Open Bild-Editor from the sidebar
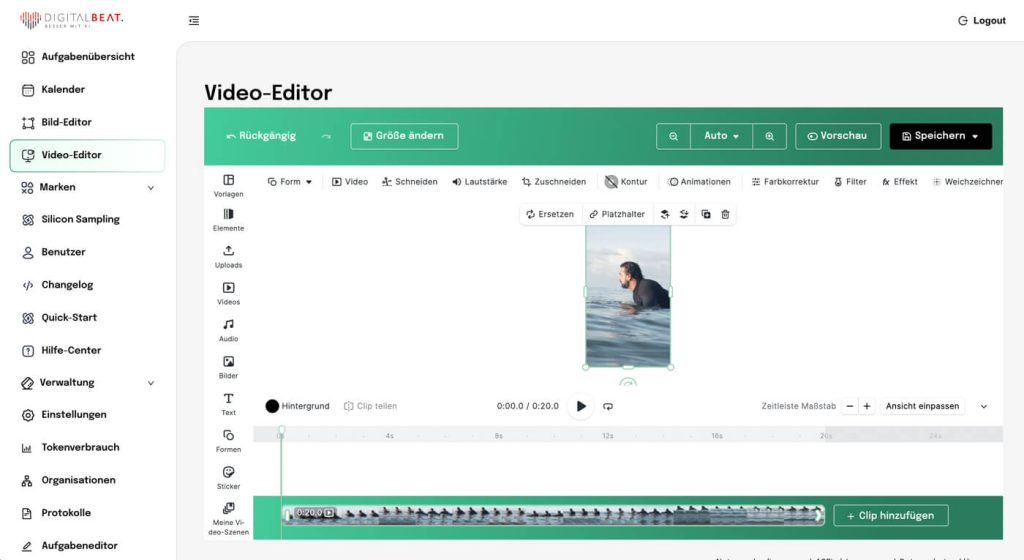The height and width of the screenshot is (560, 1024). [x=66, y=122]
